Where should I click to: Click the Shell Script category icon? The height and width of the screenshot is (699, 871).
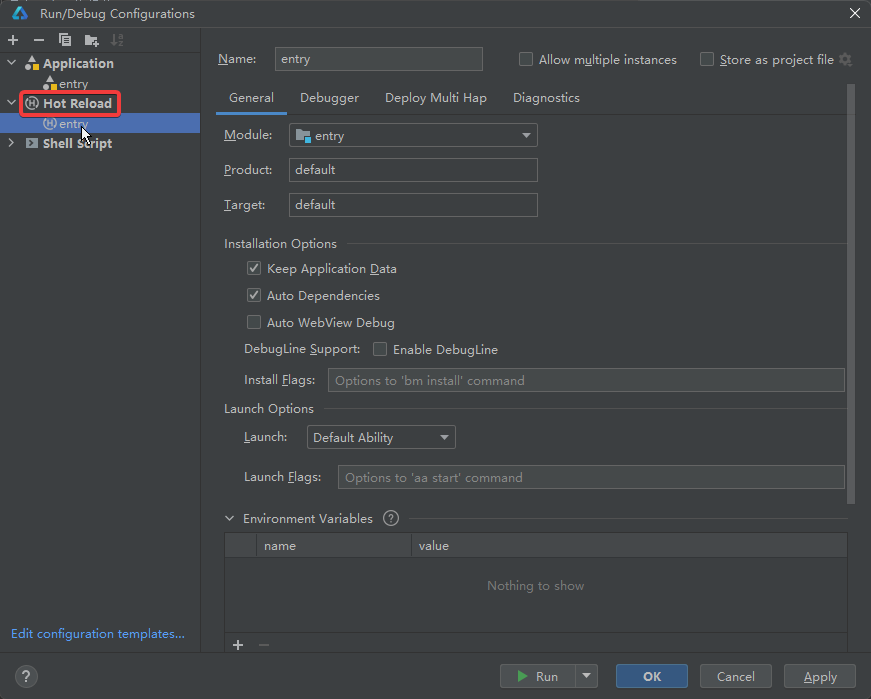pyautogui.click(x=32, y=143)
